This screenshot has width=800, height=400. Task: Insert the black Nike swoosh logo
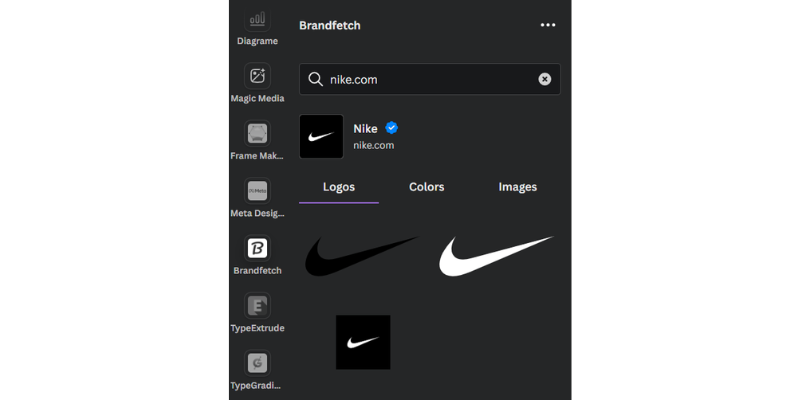point(362,256)
